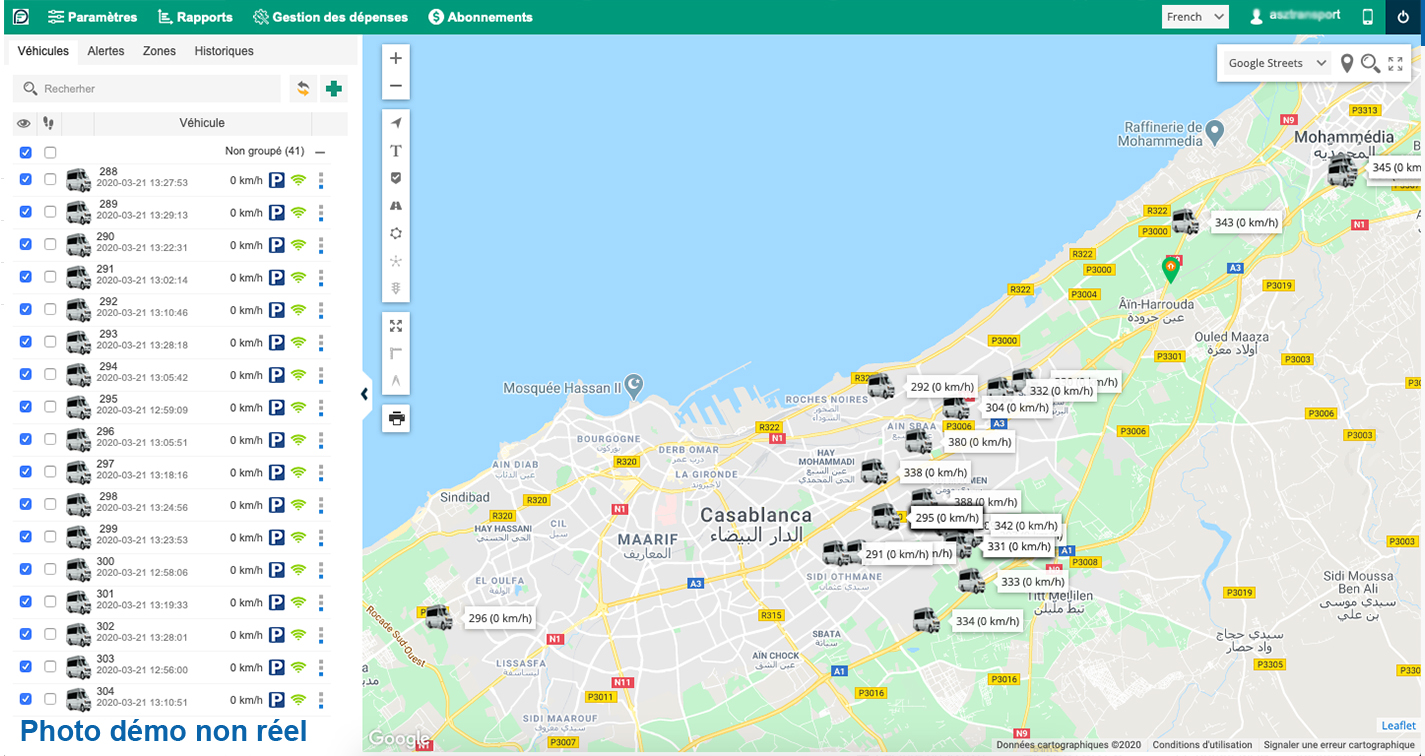The width and height of the screenshot is (1425, 756).
Task: Click Signaler une erreur cartographique link
Action: (x=1339, y=745)
